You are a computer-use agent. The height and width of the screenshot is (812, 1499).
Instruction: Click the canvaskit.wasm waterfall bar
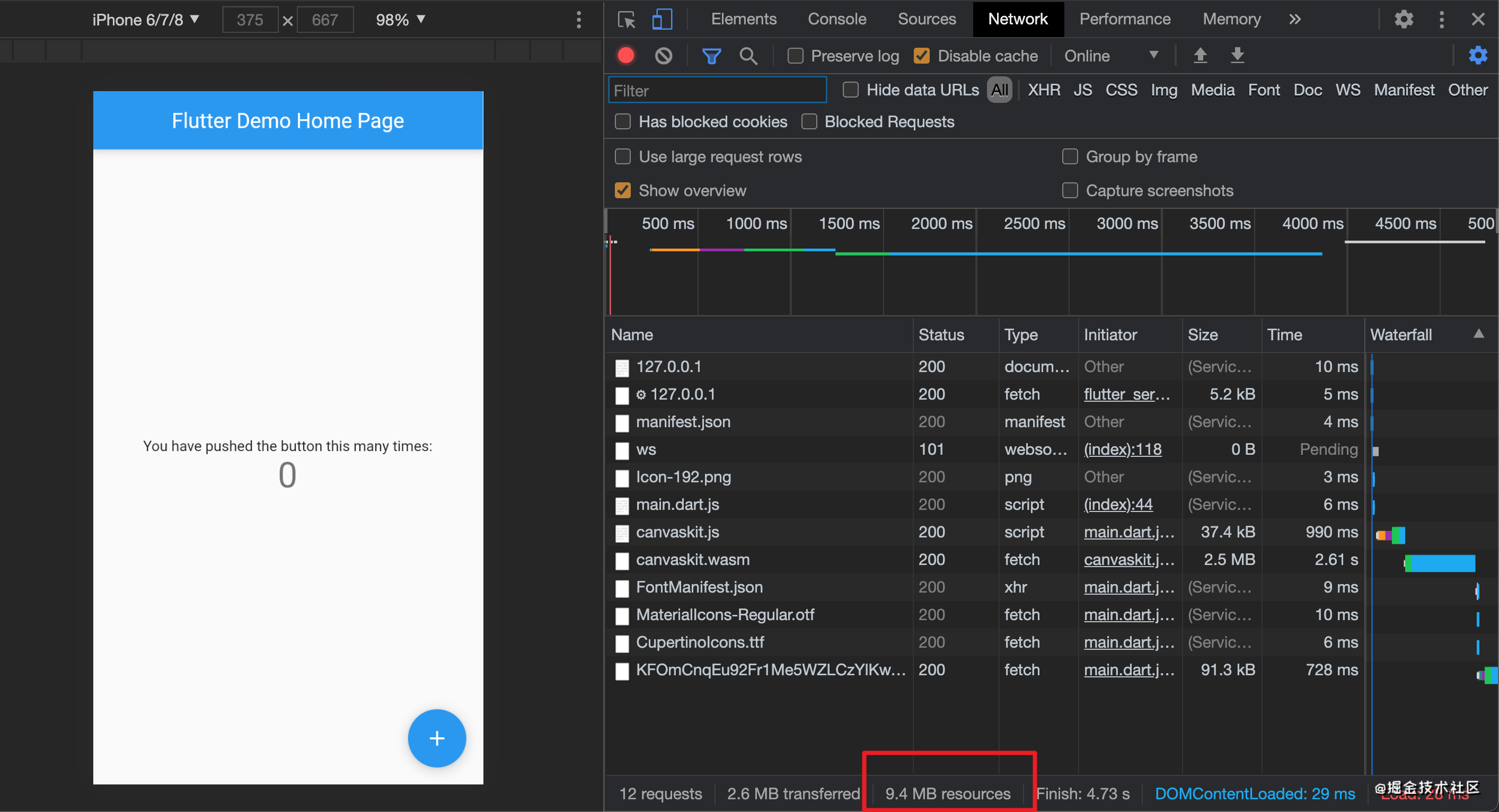pos(1440,563)
